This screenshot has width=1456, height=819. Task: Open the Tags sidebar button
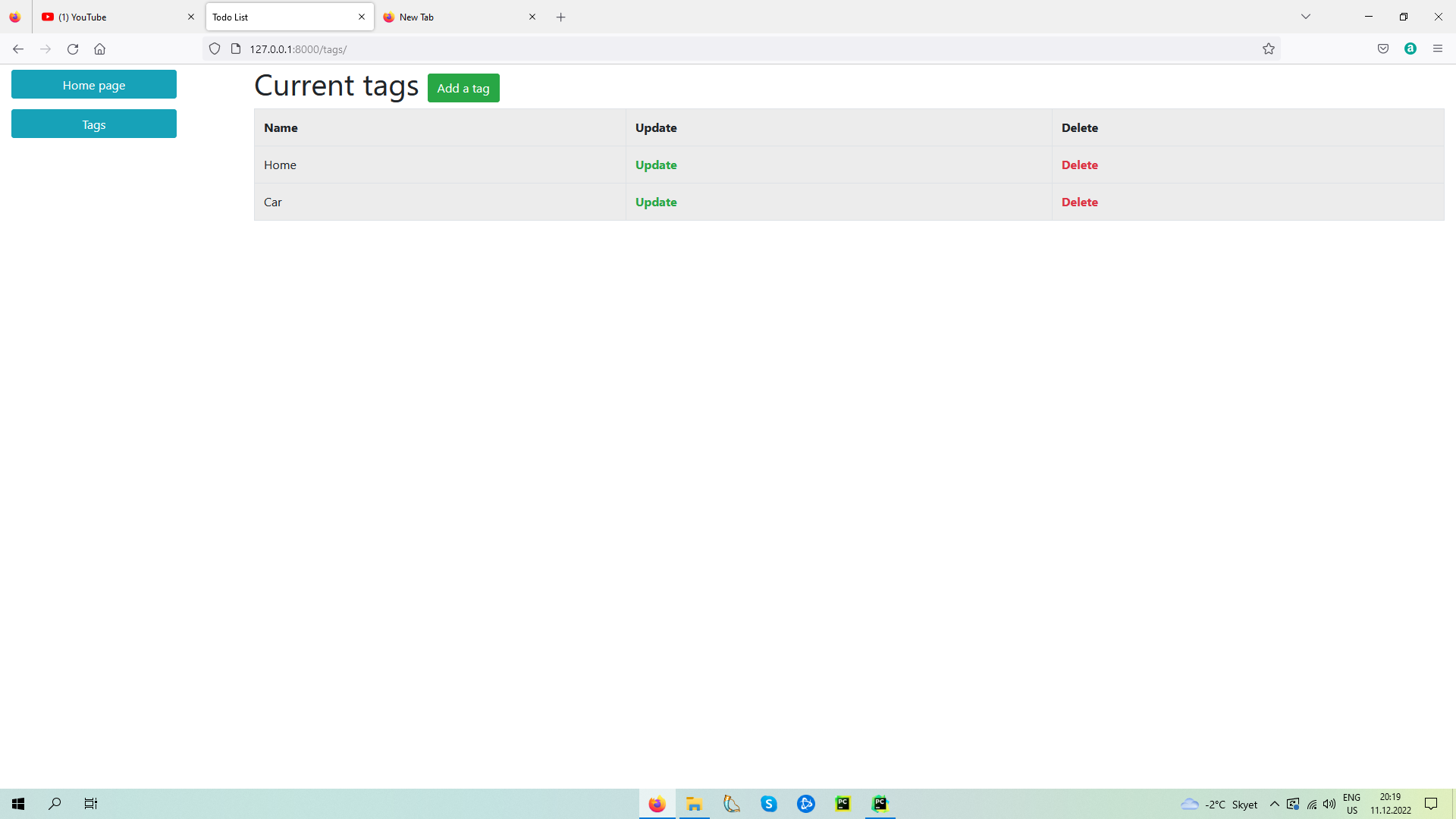tap(94, 124)
